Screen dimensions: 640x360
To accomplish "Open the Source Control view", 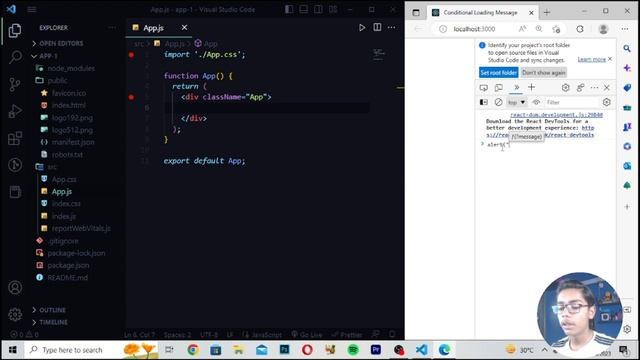I will point(15,84).
